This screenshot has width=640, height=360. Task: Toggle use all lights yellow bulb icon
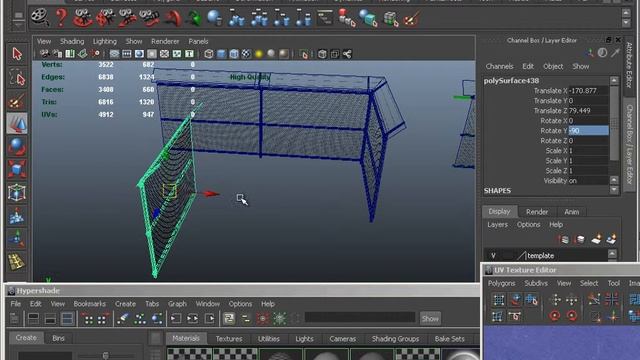tap(259, 54)
